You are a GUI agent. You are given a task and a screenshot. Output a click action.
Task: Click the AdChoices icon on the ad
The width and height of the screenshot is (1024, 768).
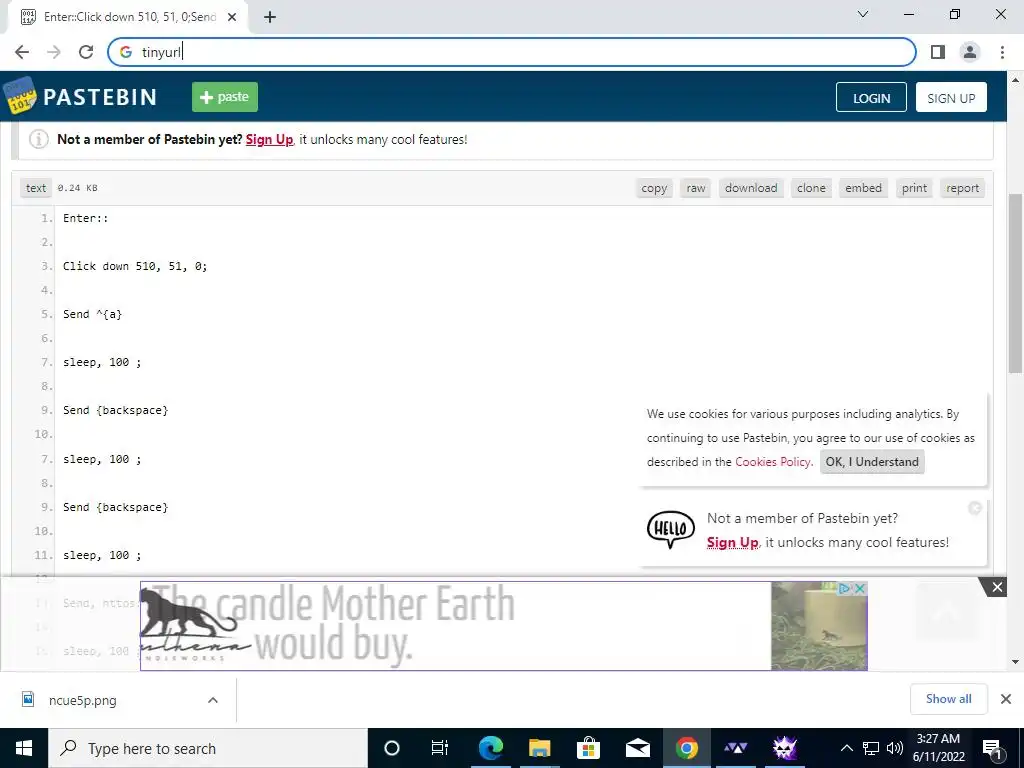[845, 588]
